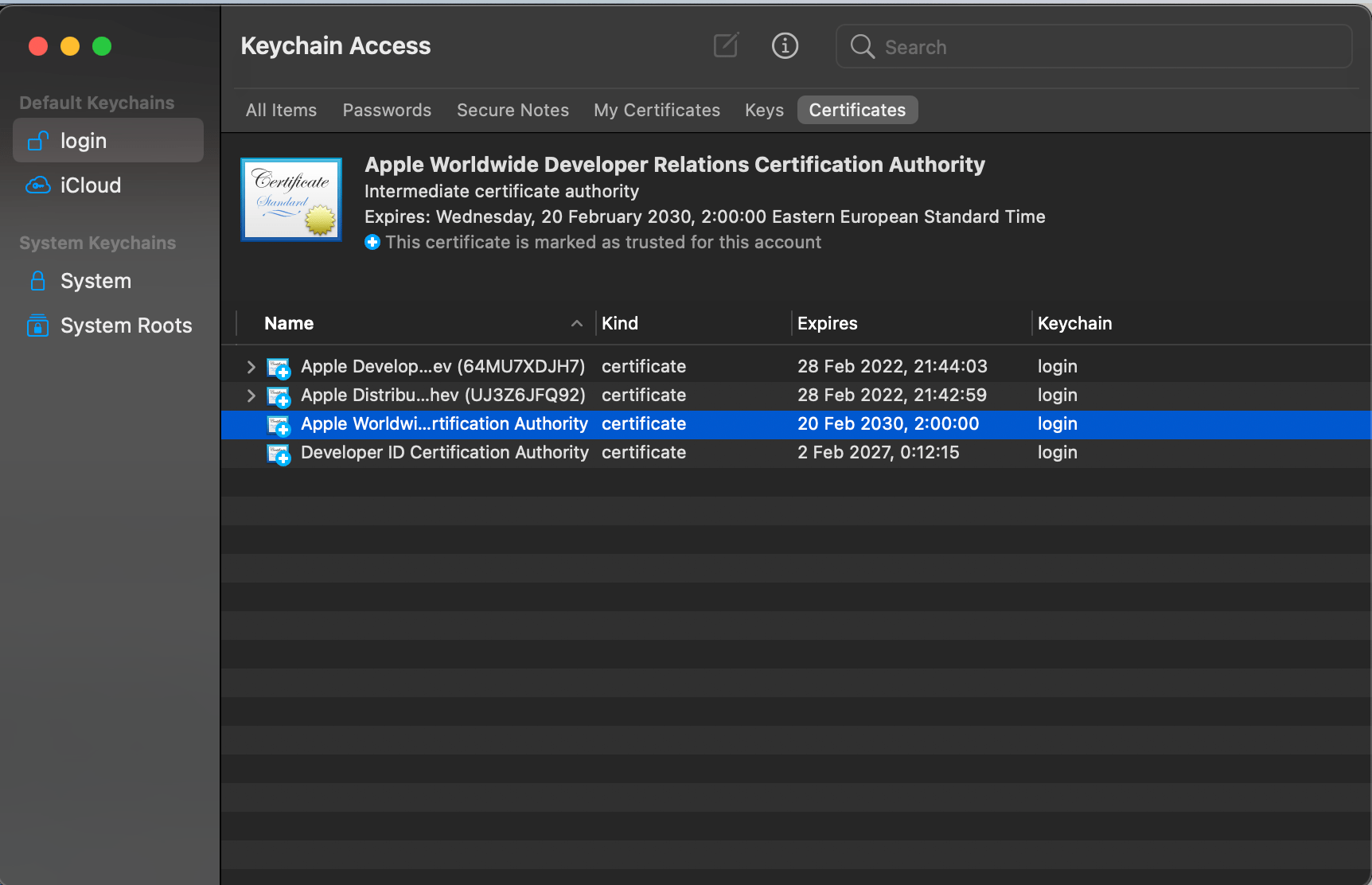1372x885 pixels.
Task: Open the My Certificates tab
Action: pyautogui.click(x=657, y=110)
